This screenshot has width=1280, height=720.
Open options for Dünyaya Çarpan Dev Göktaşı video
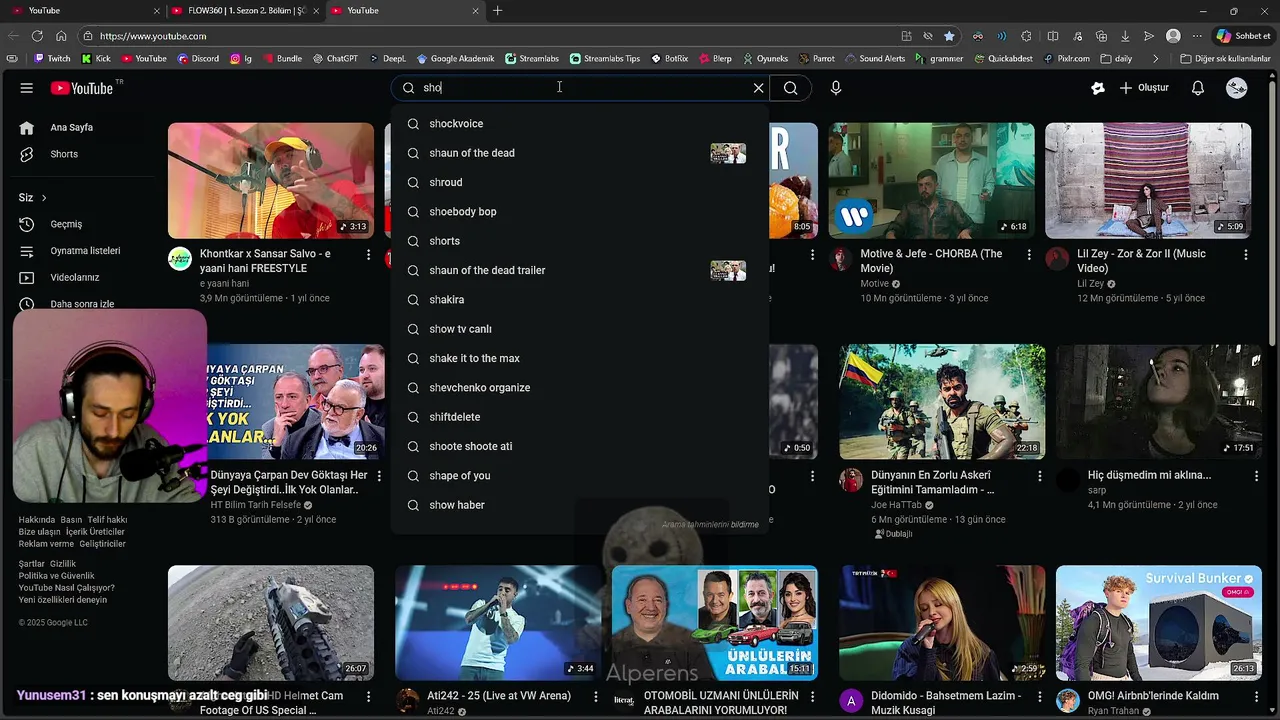[379, 476]
